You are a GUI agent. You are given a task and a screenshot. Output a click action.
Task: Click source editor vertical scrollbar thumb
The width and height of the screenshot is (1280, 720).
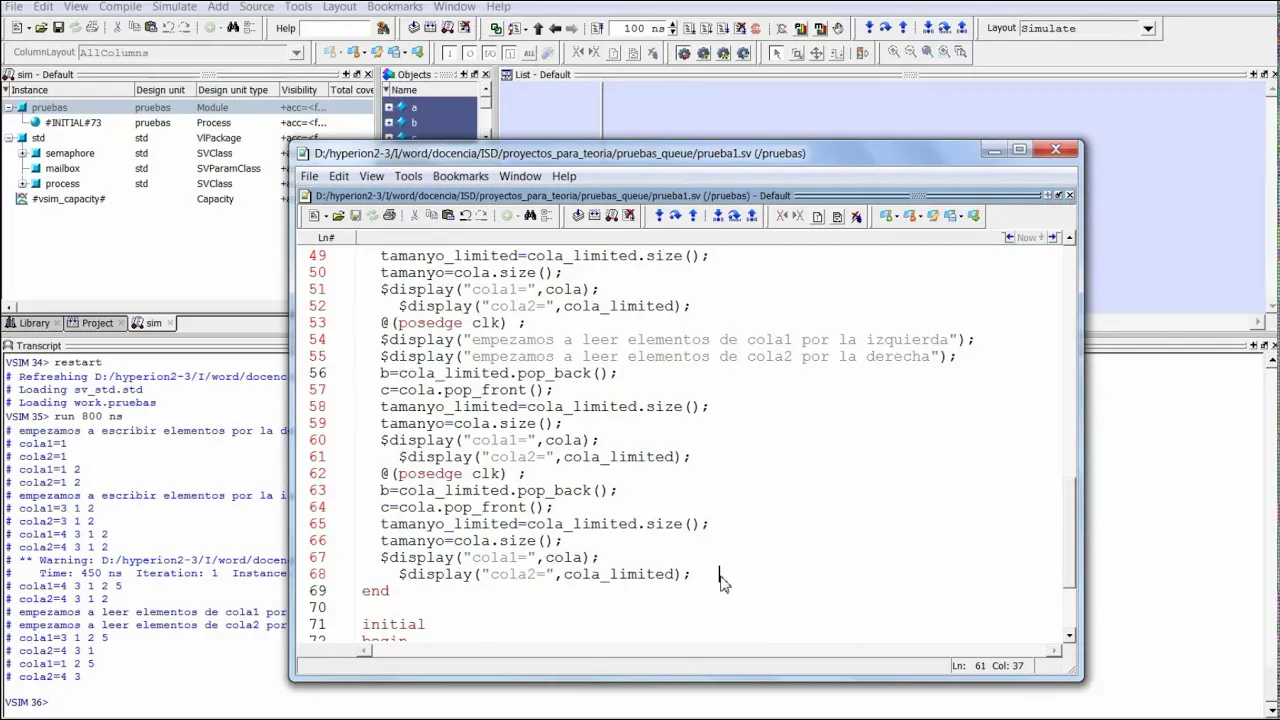click(1069, 532)
